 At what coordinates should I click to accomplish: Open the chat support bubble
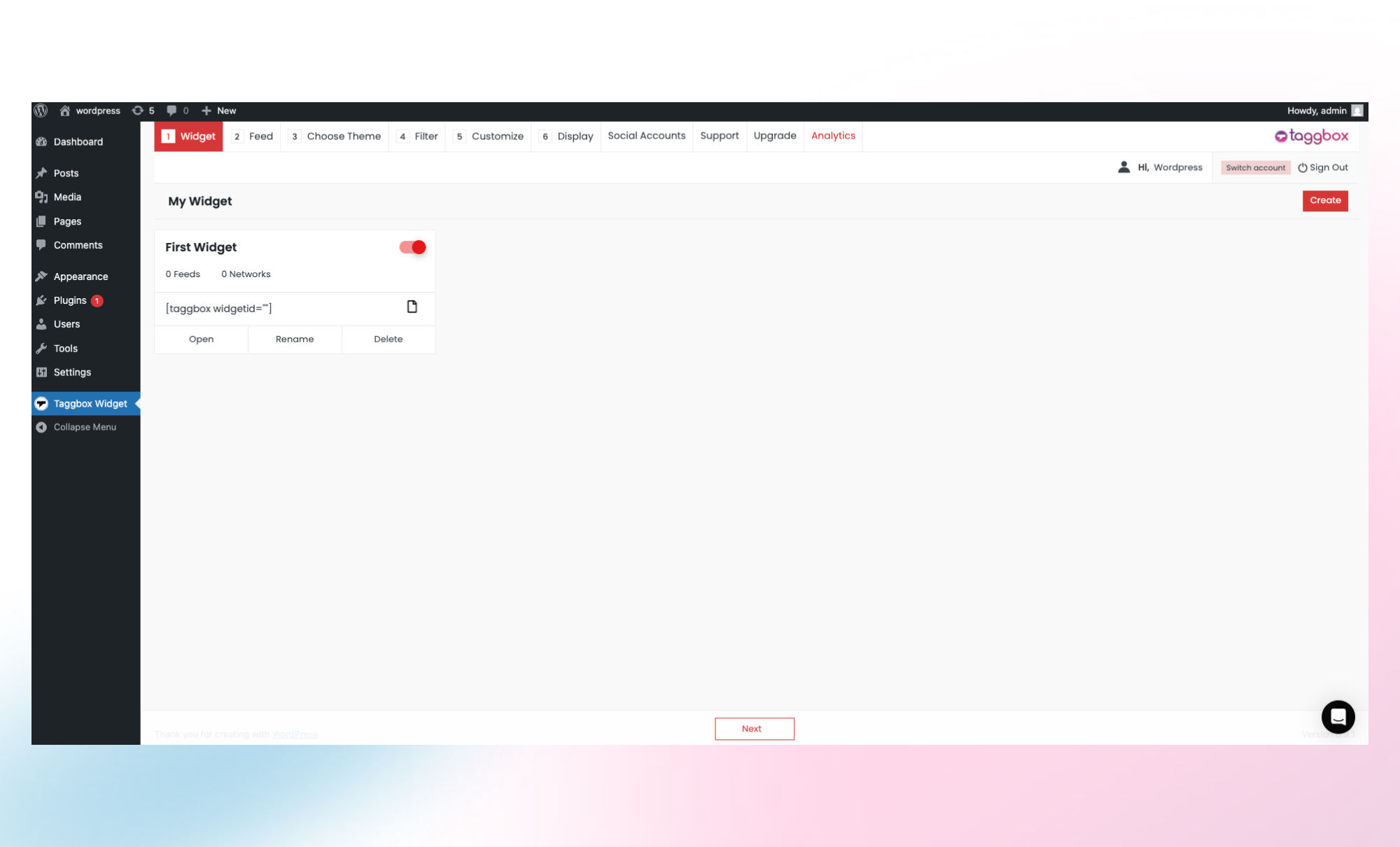click(x=1338, y=717)
